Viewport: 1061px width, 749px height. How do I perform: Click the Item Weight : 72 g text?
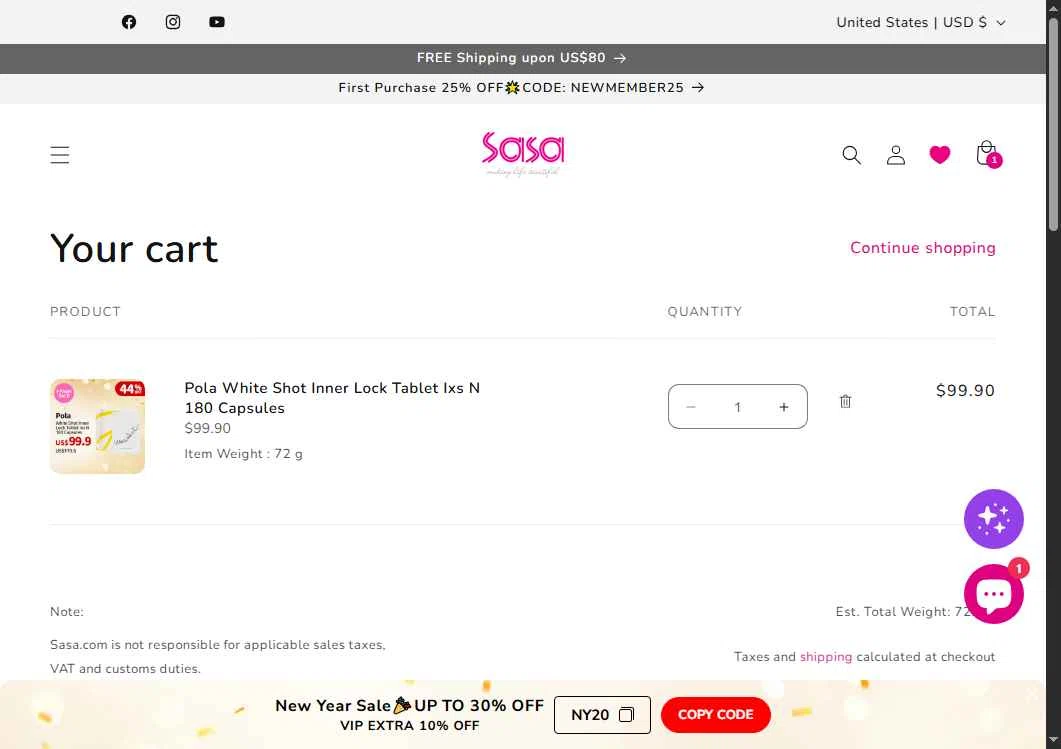pos(244,453)
